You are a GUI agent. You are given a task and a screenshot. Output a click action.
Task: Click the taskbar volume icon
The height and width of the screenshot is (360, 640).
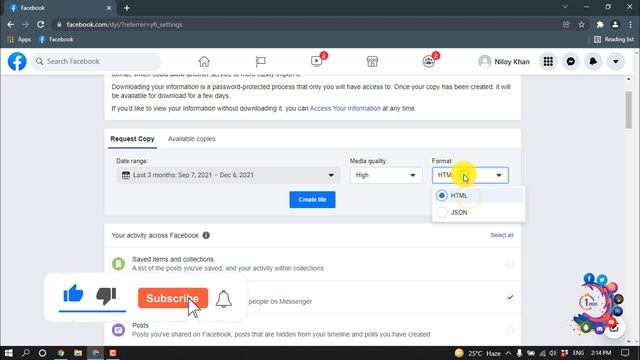[x=553, y=353]
